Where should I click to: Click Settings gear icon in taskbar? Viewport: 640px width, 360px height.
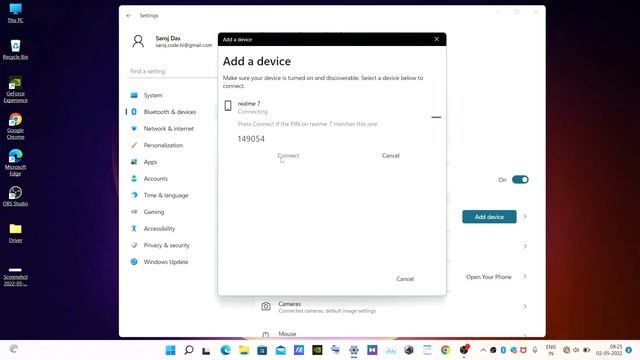[x=354, y=350]
